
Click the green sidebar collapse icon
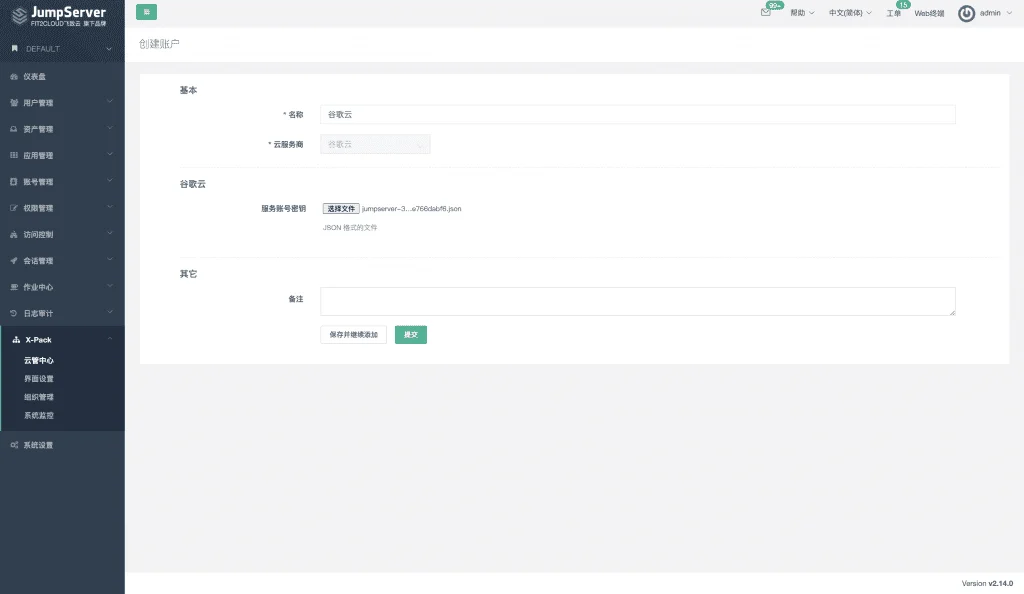click(146, 12)
